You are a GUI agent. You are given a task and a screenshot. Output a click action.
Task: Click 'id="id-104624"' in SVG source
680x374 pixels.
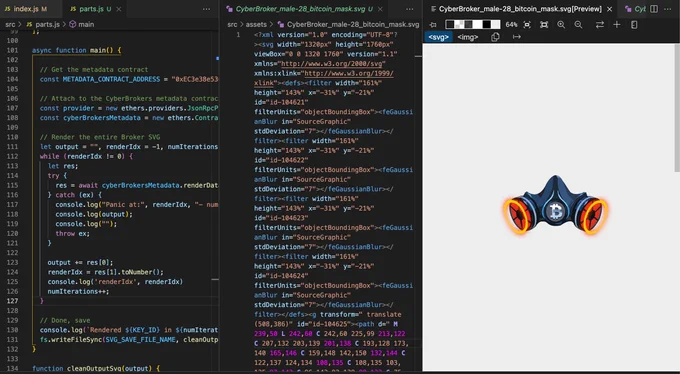[281, 276]
